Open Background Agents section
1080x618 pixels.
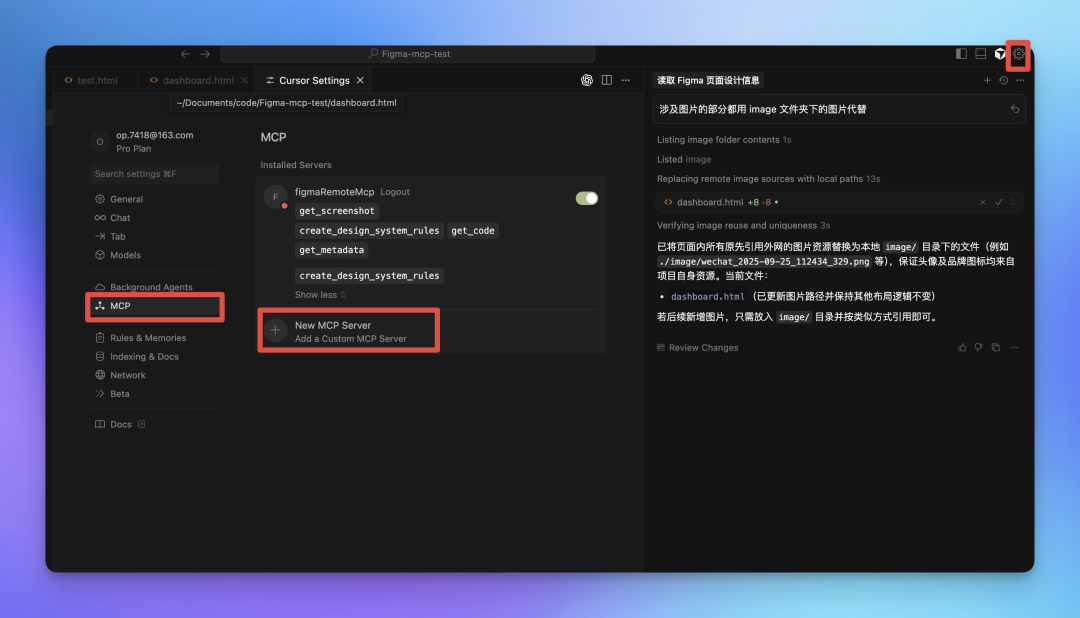(x=153, y=287)
